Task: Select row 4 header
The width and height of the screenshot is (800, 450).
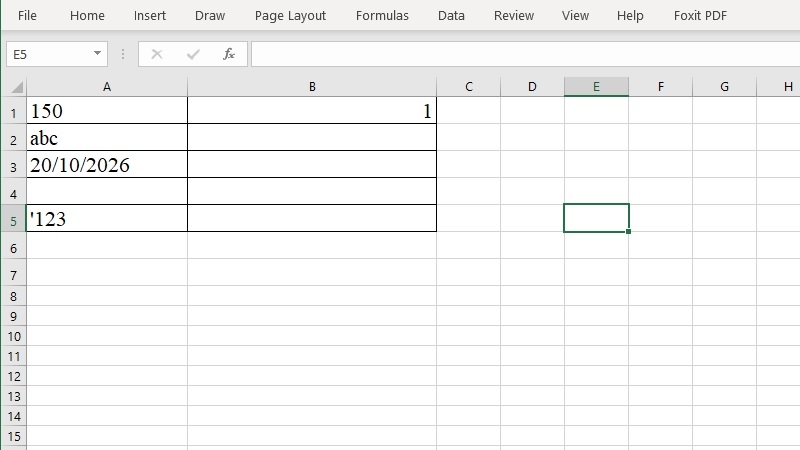Action: click(13, 191)
